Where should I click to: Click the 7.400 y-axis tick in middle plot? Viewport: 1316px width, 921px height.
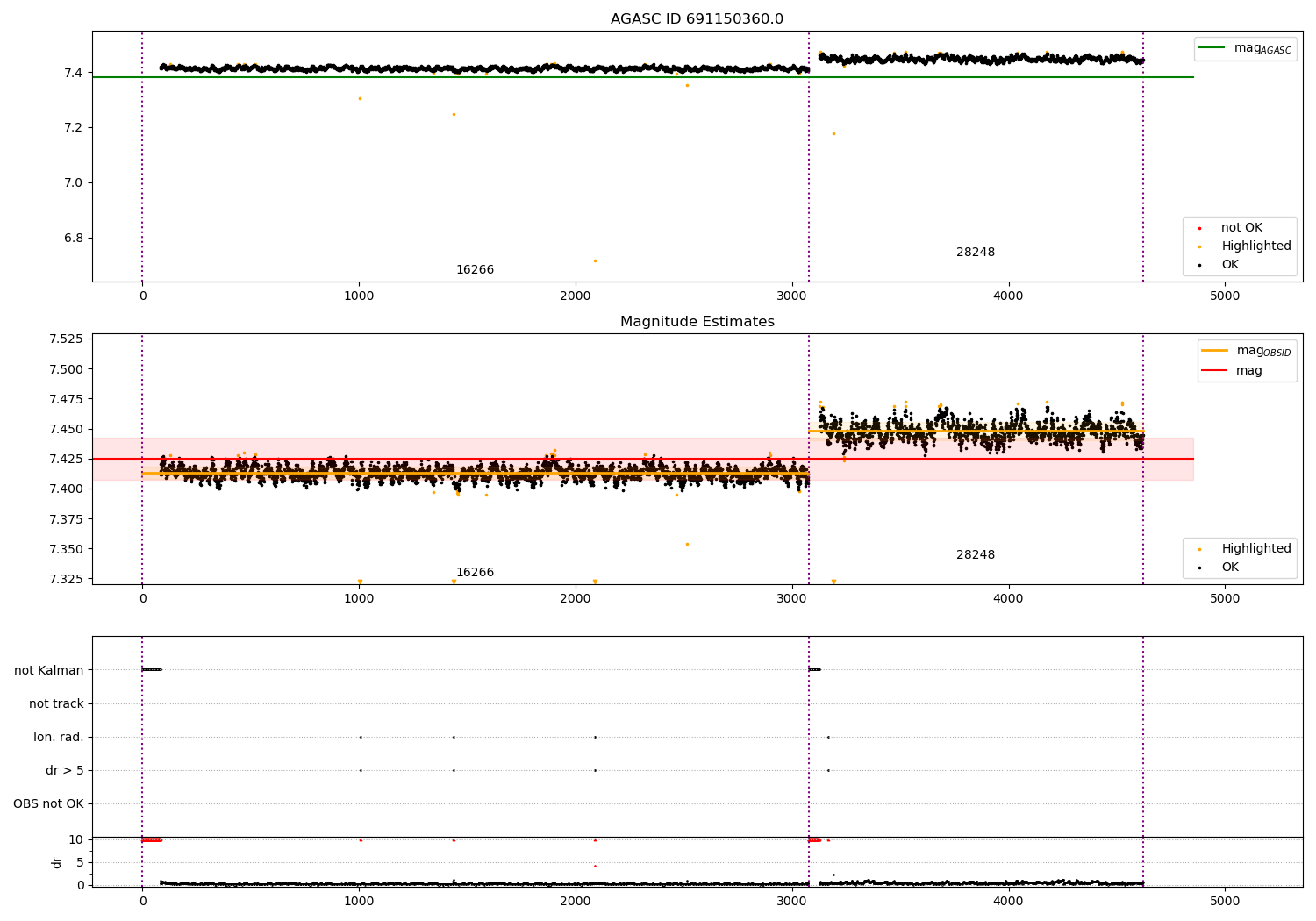point(66,489)
